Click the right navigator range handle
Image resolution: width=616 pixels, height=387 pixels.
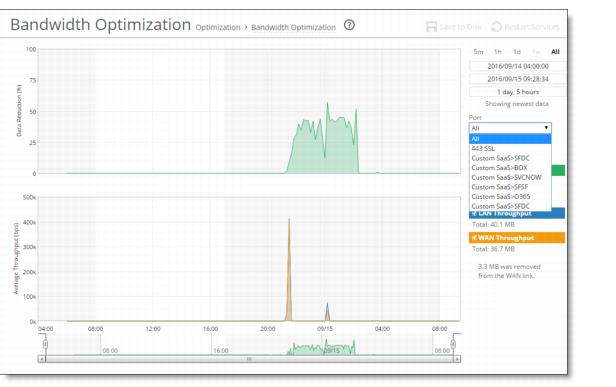453,344
